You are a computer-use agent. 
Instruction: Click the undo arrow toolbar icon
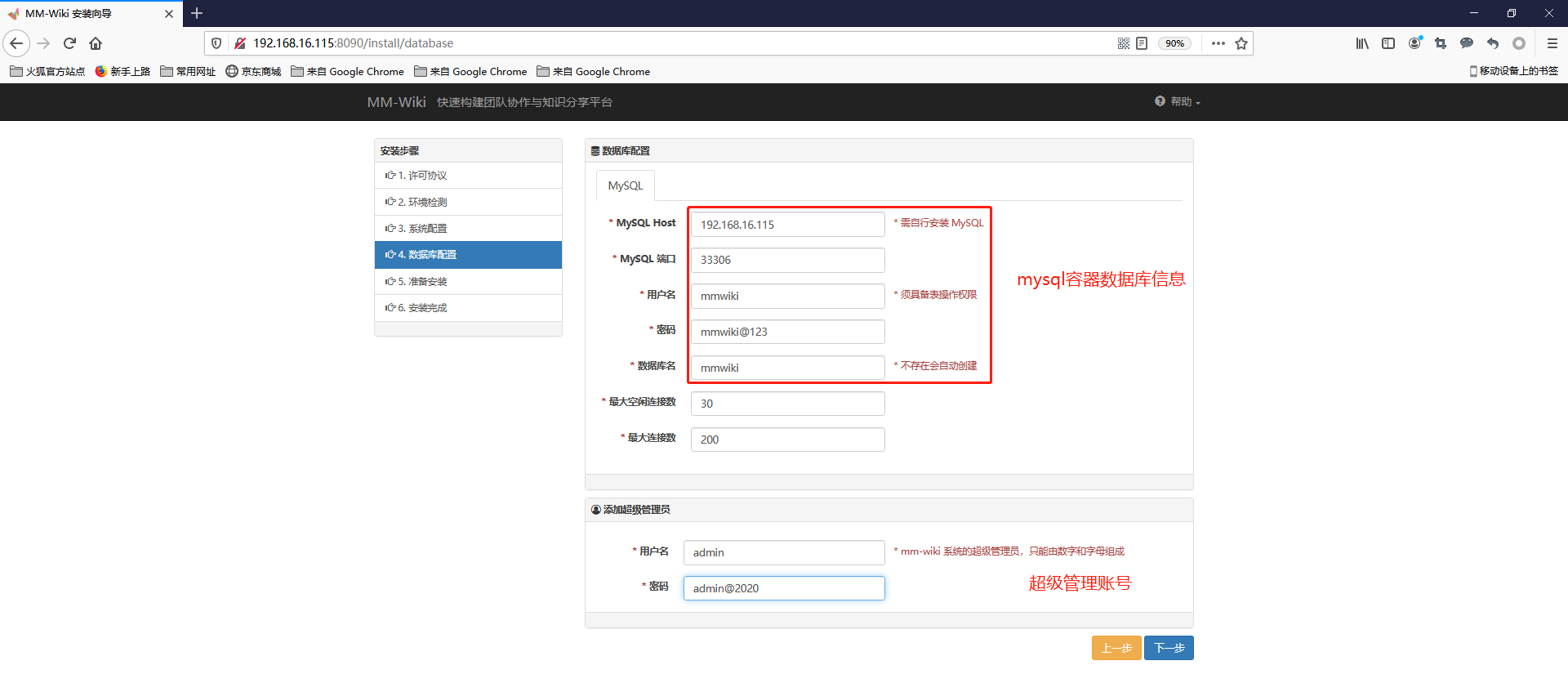pyautogui.click(x=1493, y=43)
